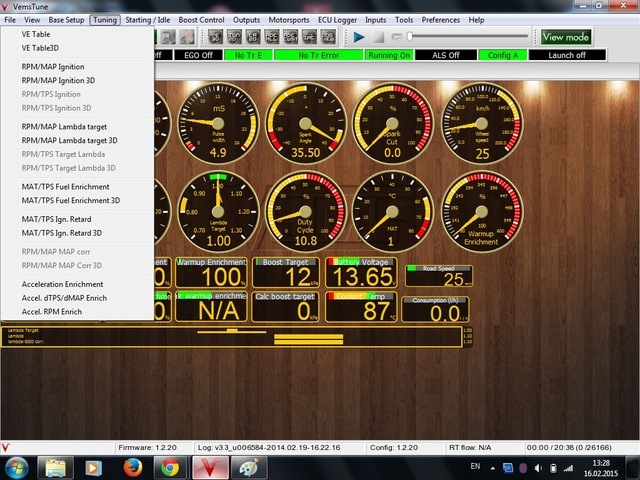Viewport: 640px width, 480px height.
Task: Click the Coolant Temp readout
Action: (x=361, y=307)
